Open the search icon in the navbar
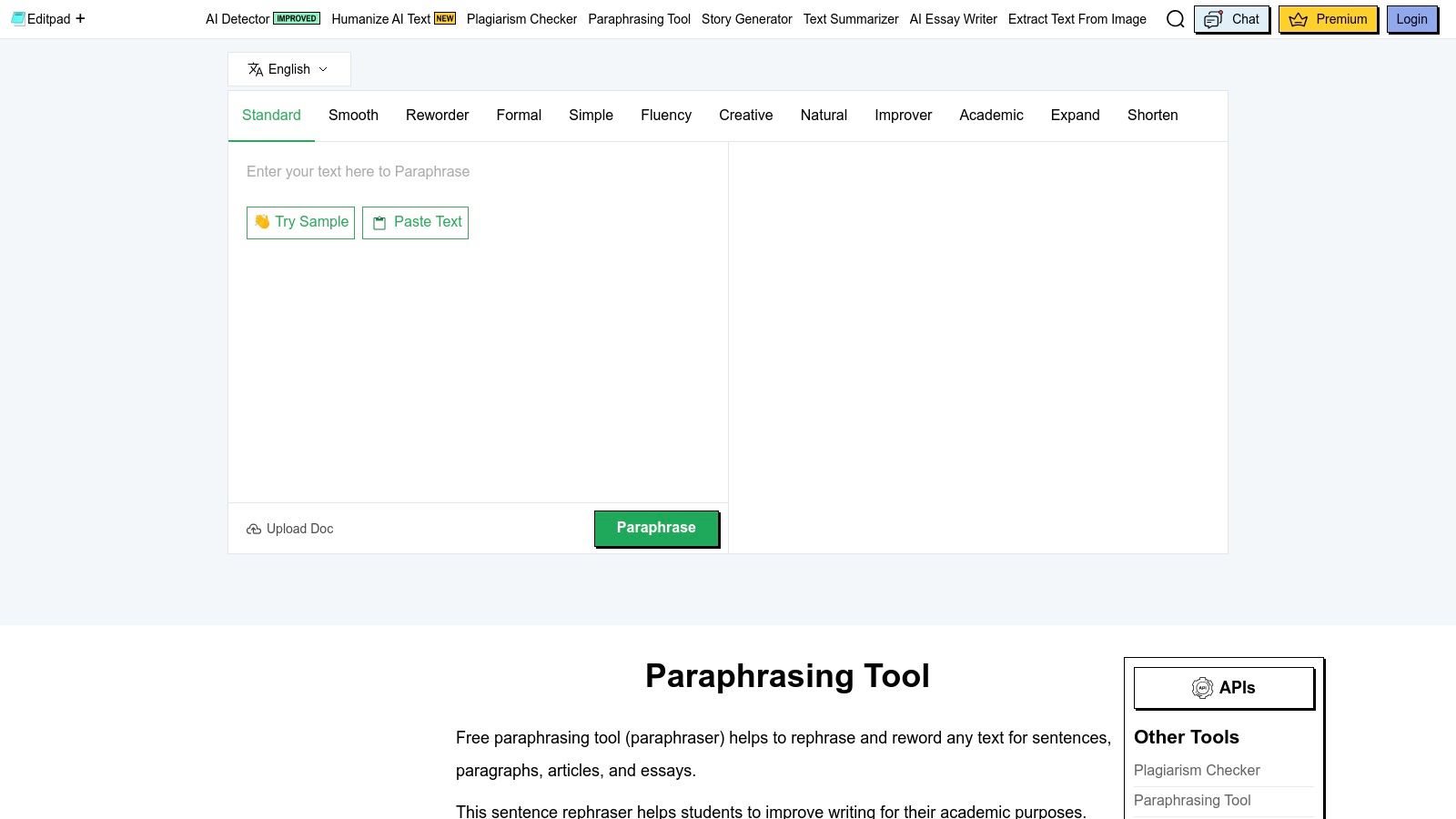The width and height of the screenshot is (1456, 819). point(1175,19)
